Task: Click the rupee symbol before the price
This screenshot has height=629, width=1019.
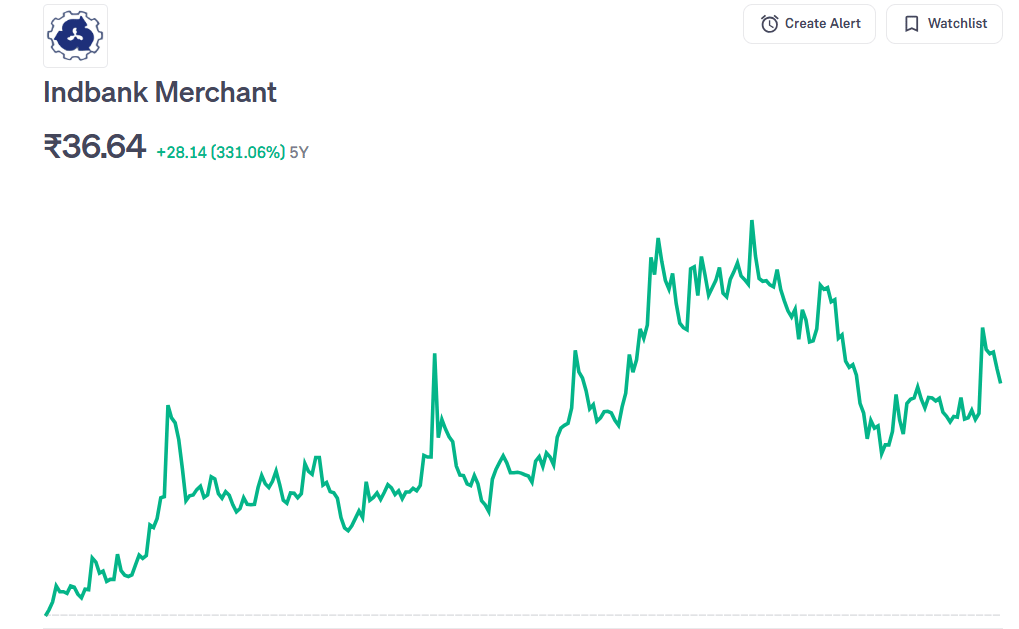Action: [x=53, y=148]
